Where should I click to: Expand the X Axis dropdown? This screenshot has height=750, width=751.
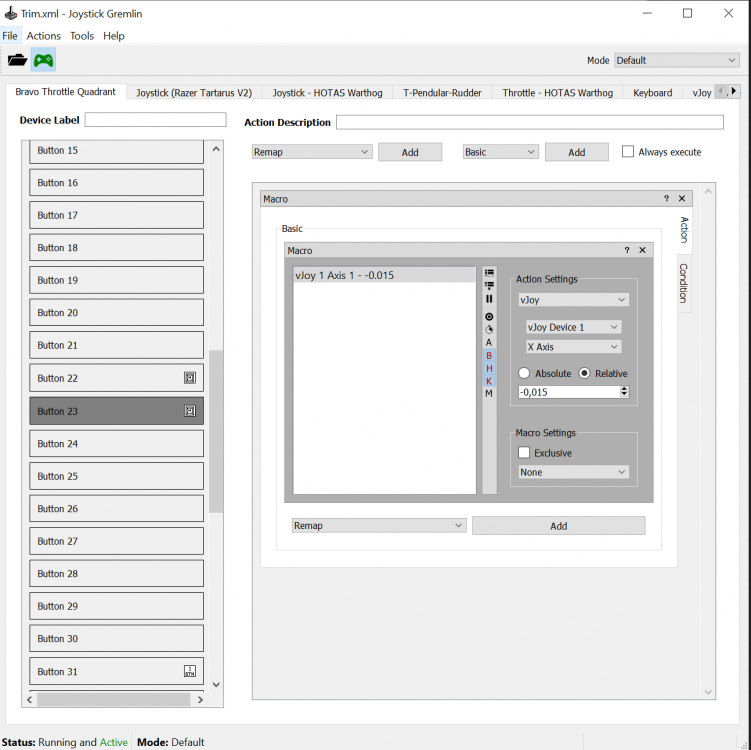[573, 347]
